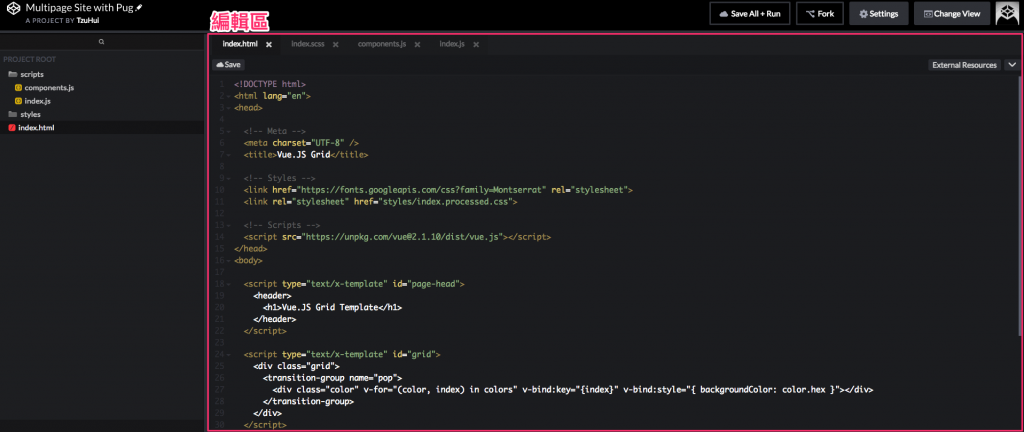The width and height of the screenshot is (1024, 432).
Task: Open project Settings
Action: click(878, 13)
